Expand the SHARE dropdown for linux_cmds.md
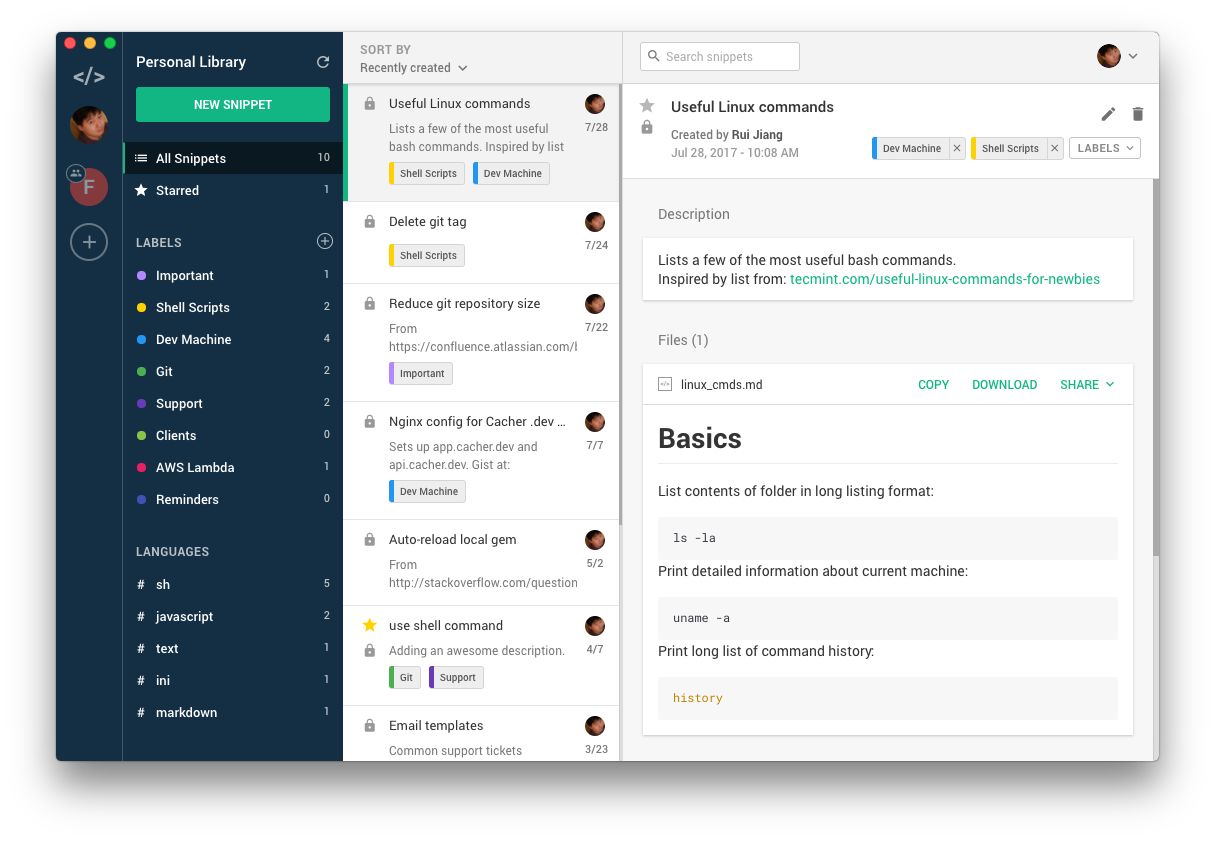This screenshot has width=1215, height=841. pyautogui.click(x=1086, y=384)
